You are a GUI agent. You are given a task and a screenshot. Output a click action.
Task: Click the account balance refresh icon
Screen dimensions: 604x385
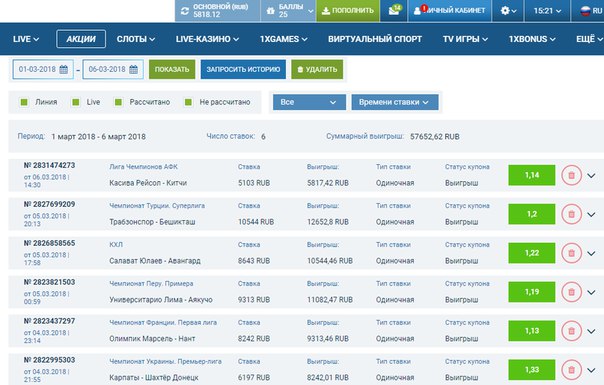coord(185,11)
